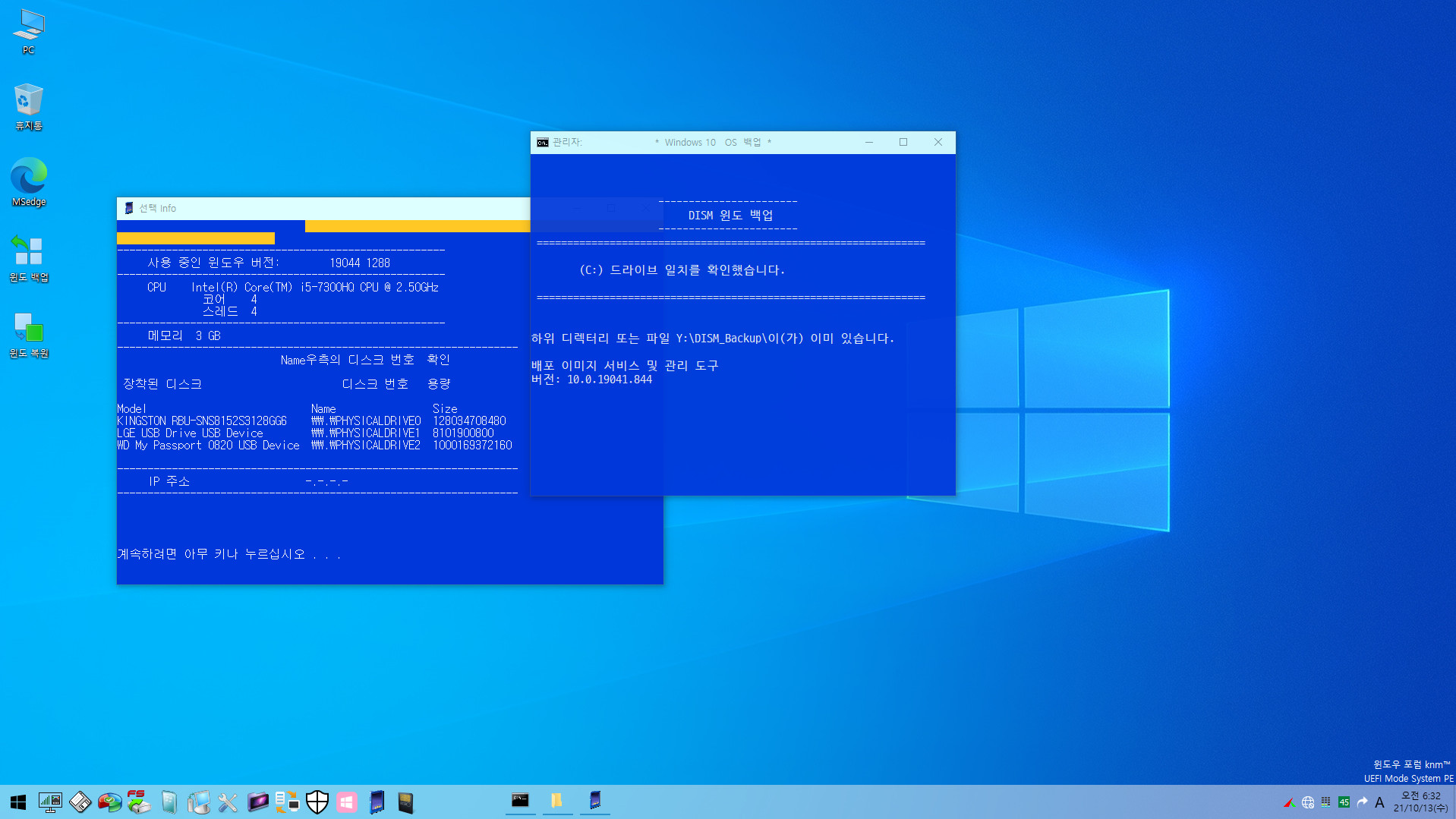Viewport: 1456px width, 819px height.
Task: Close the Windows 10 OS 백업 window
Action: tap(938, 143)
